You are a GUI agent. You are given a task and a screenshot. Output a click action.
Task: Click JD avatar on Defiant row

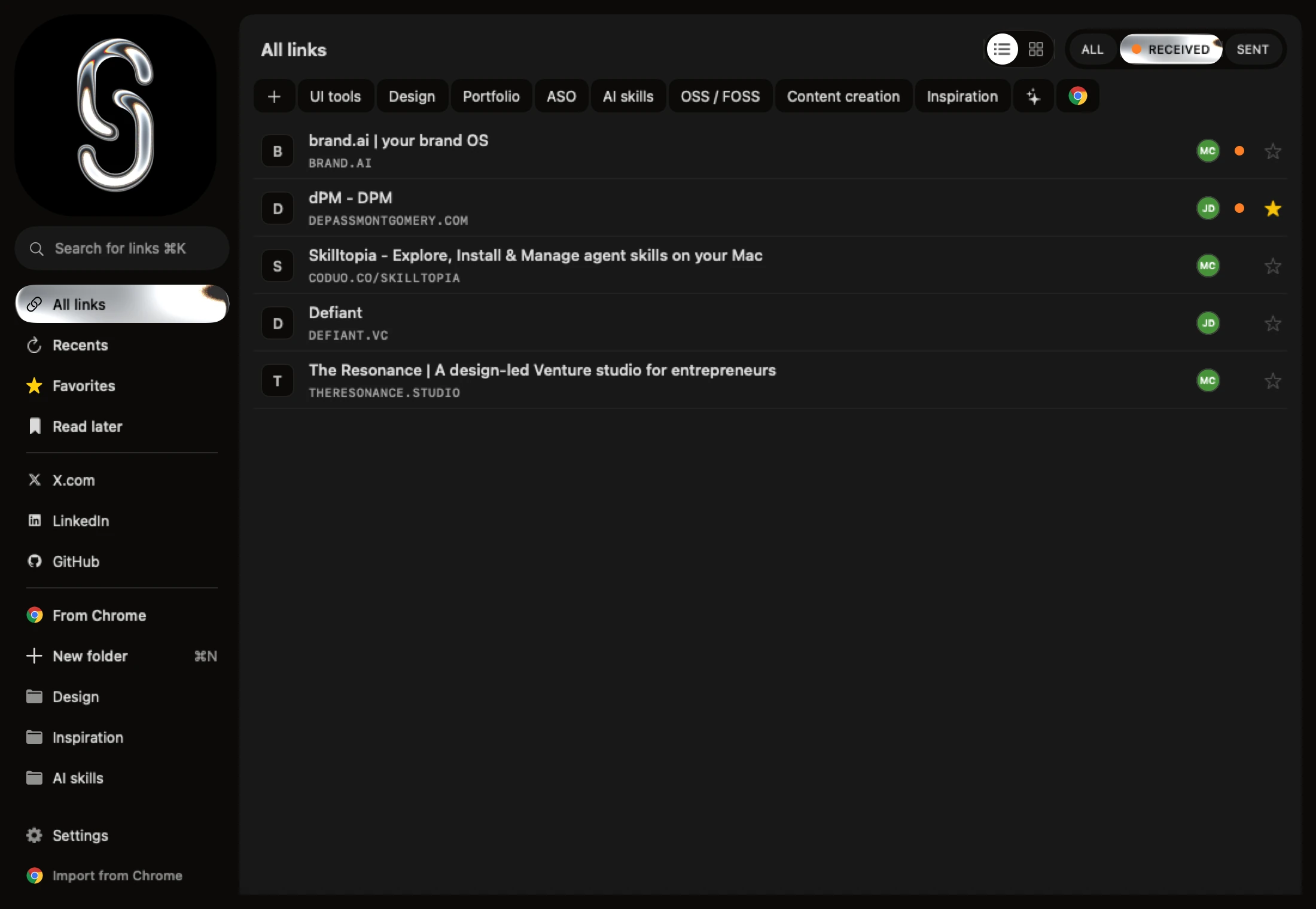(x=1208, y=323)
